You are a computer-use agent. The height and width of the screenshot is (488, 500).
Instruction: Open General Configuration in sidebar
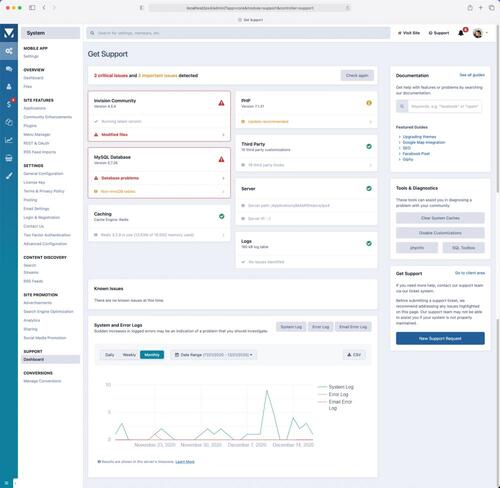(43, 174)
